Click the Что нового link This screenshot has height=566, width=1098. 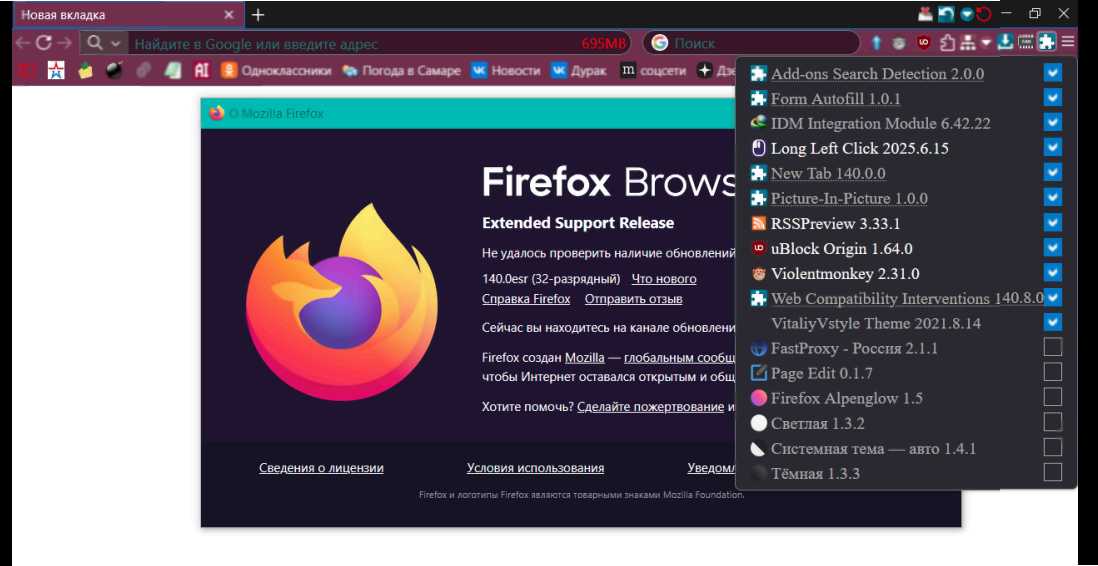click(x=664, y=279)
